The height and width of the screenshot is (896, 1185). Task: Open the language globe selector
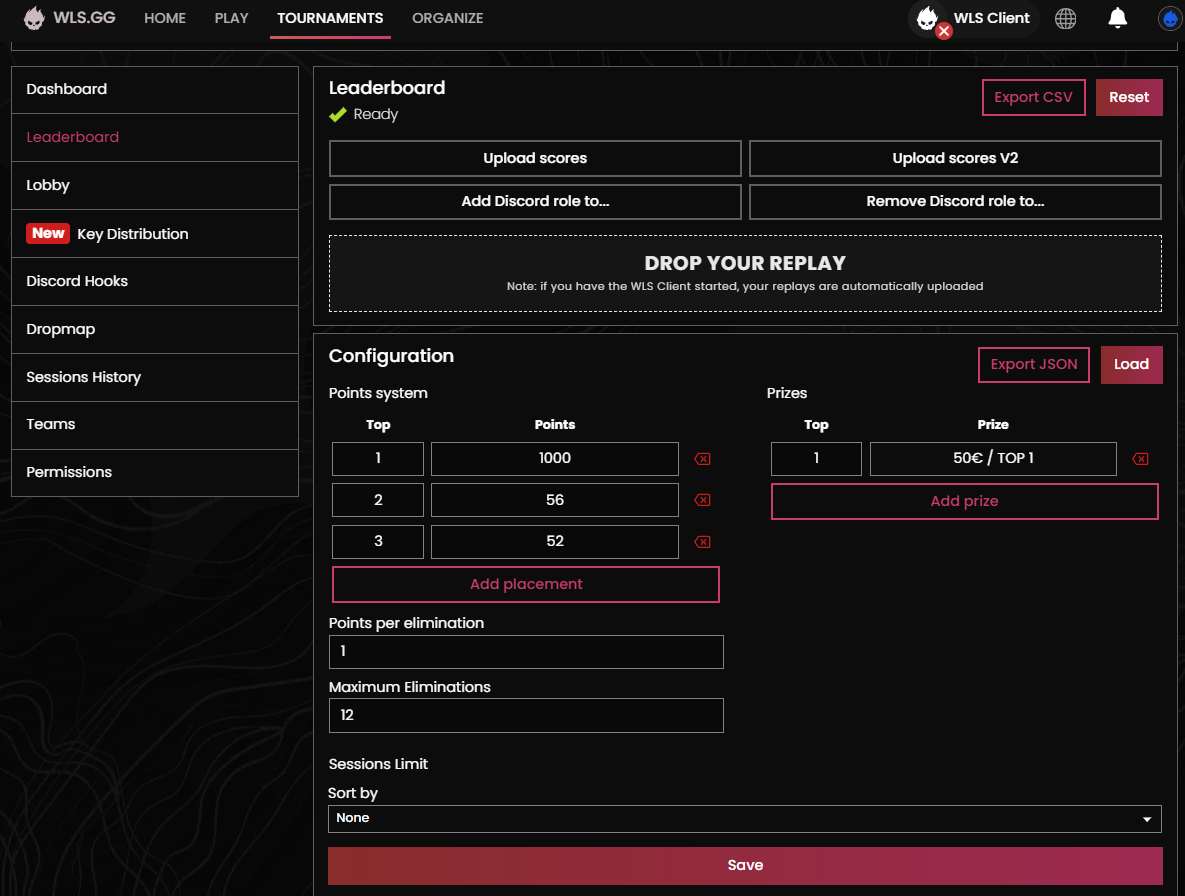1065,18
